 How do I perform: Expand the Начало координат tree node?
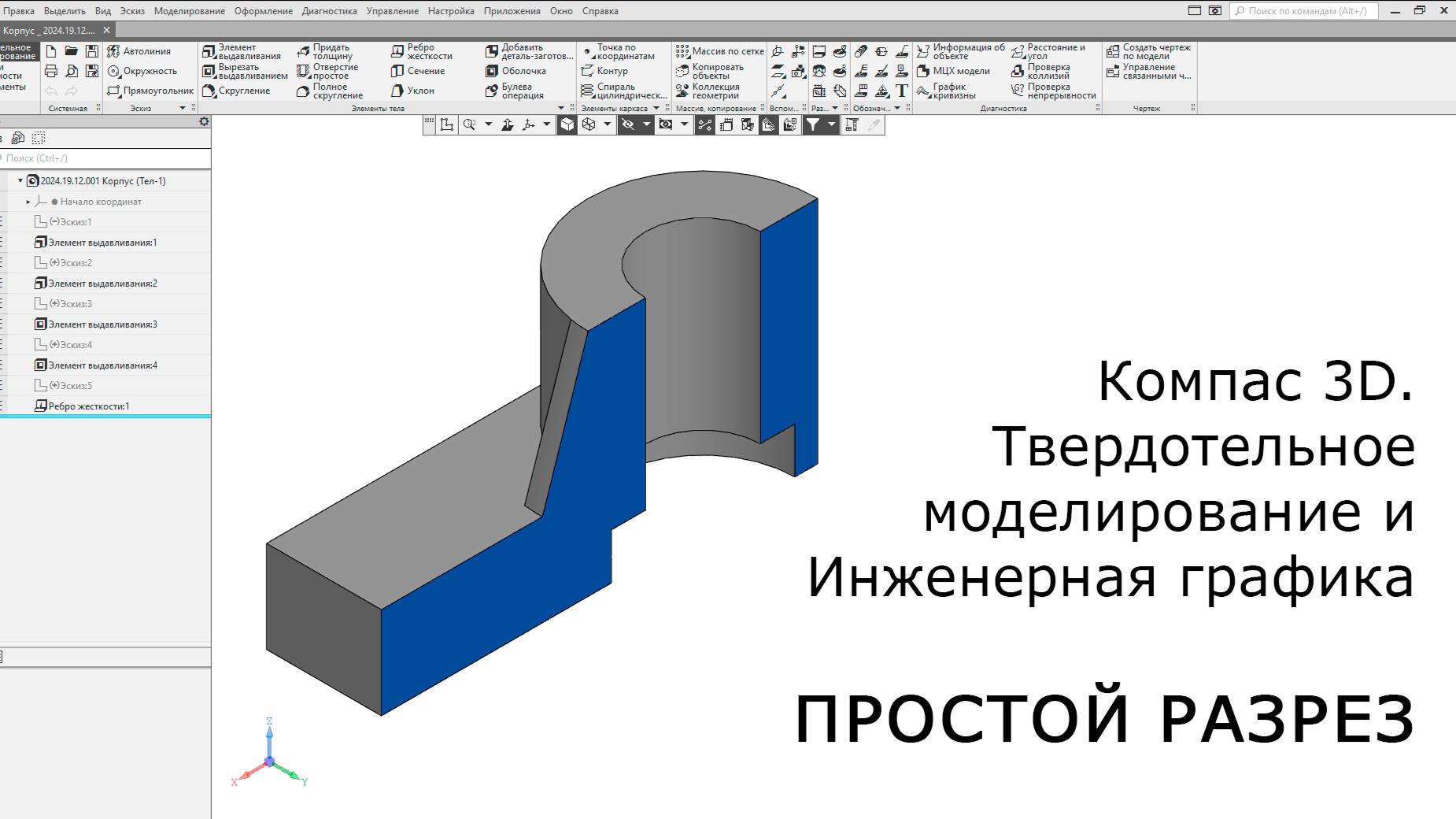(x=28, y=202)
